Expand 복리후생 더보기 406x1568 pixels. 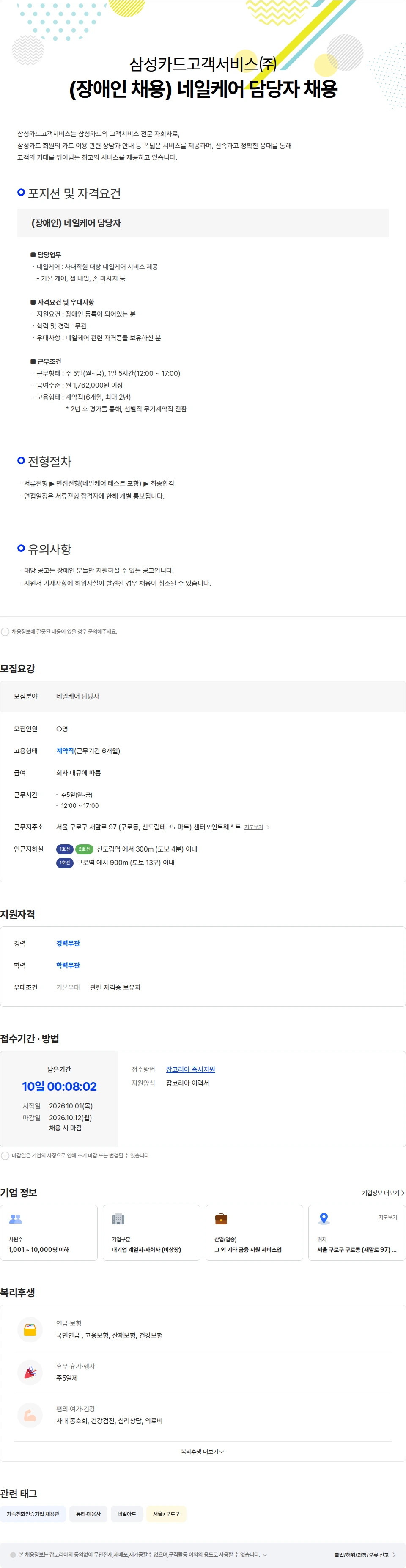(x=203, y=1452)
